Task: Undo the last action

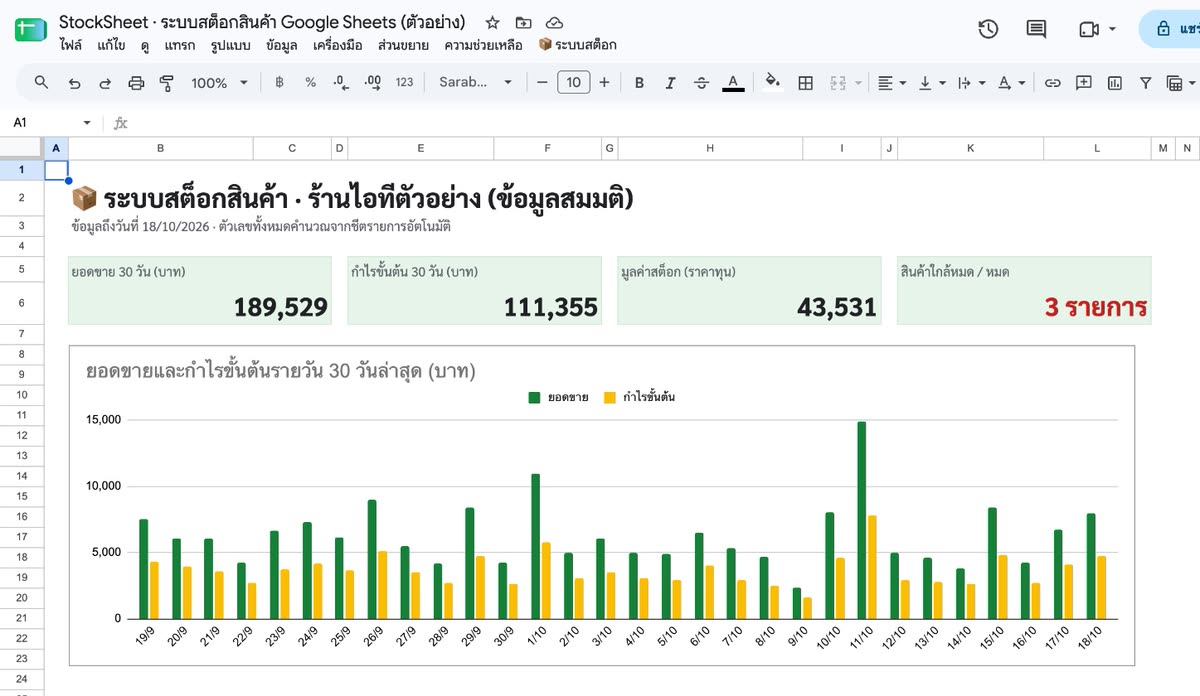Action: [74, 83]
